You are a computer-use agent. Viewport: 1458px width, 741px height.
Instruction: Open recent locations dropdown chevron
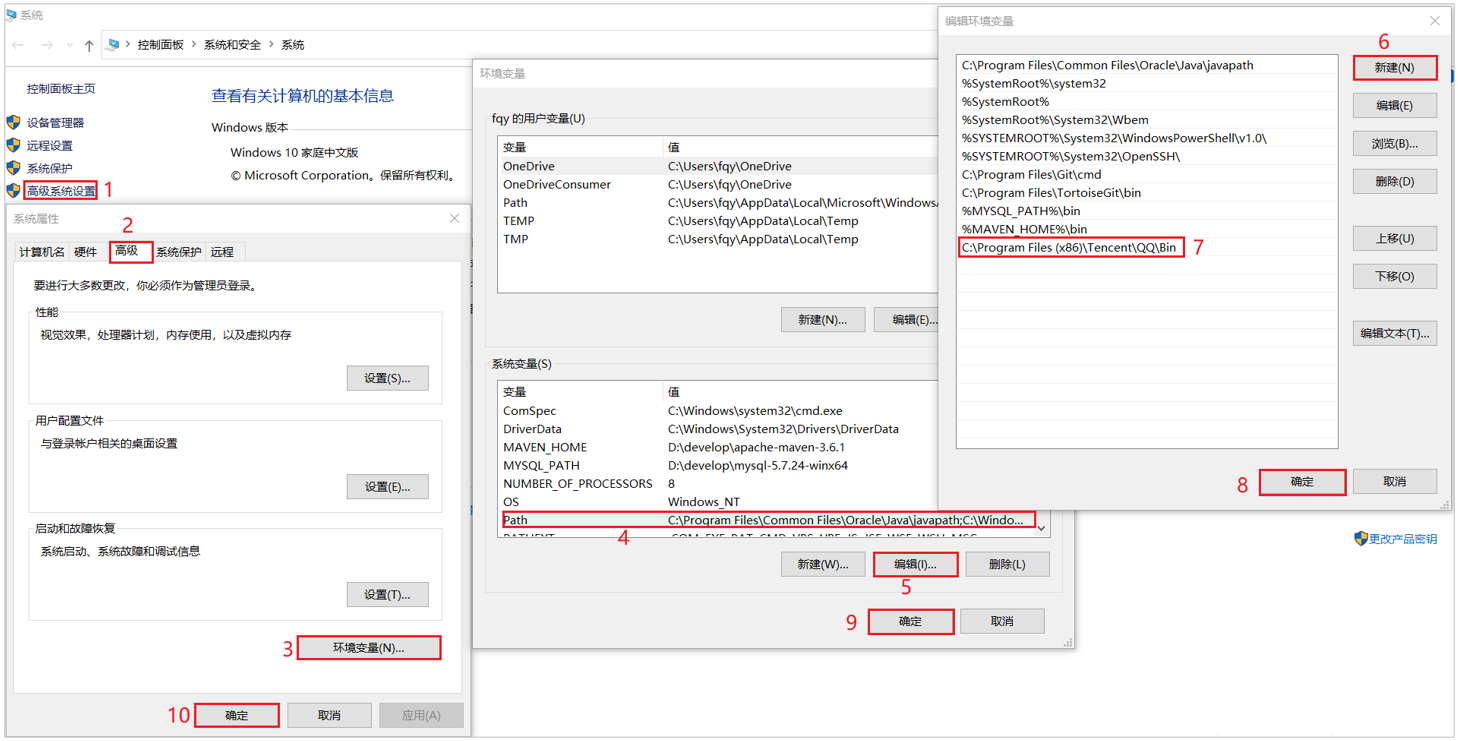click(x=69, y=45)
